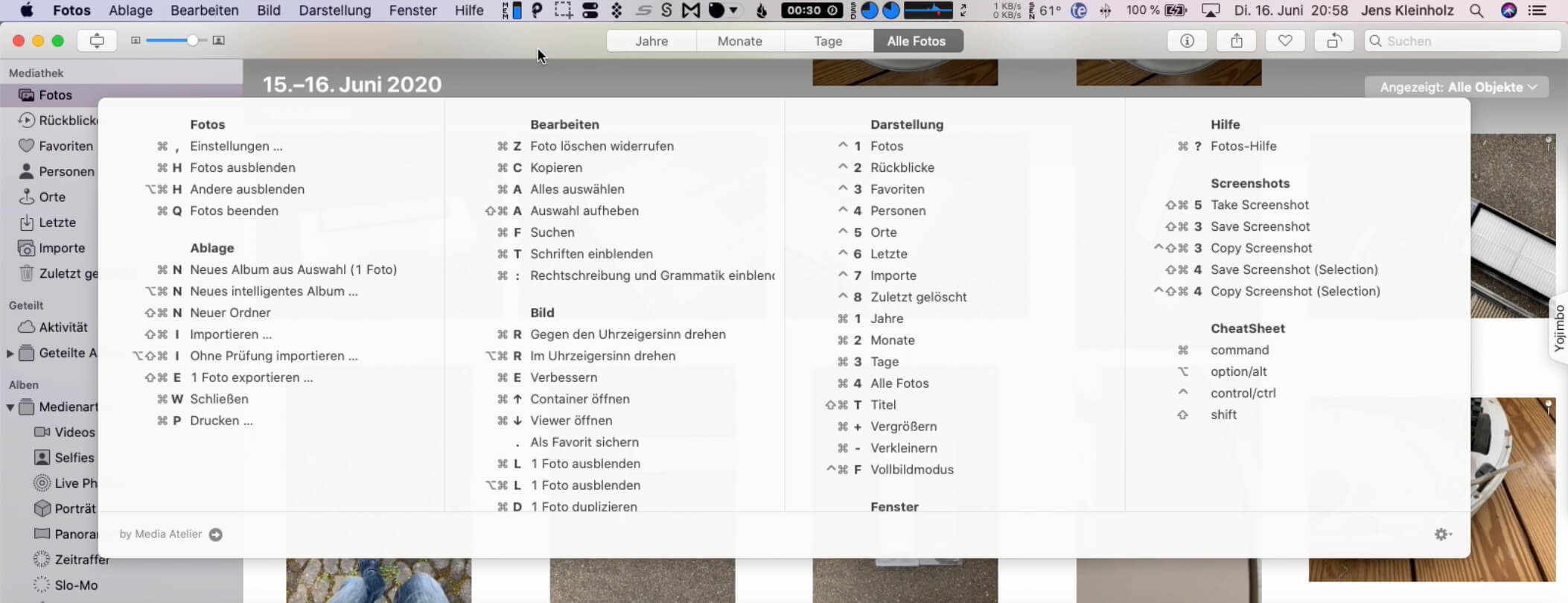Screen dimensions: 1568x603
Task: Click Drucken … shortcut entry
Action: tap(221, 421)
